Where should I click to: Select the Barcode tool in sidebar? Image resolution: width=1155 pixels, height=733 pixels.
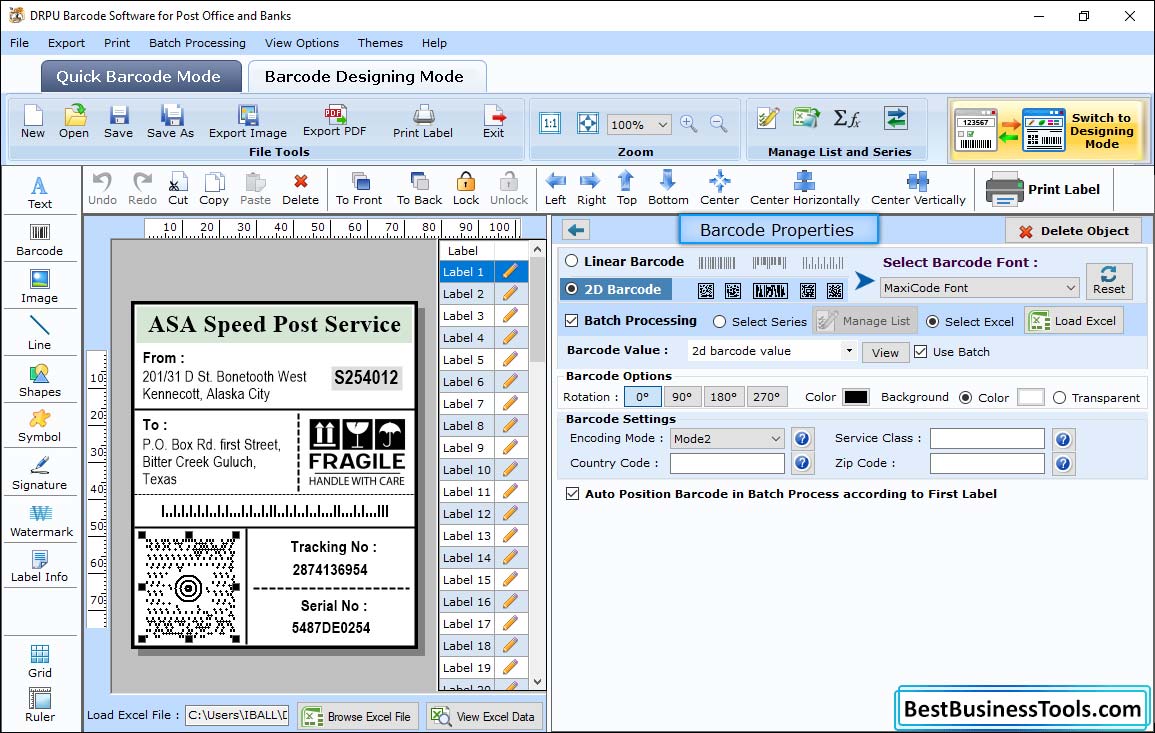[40, 240]
